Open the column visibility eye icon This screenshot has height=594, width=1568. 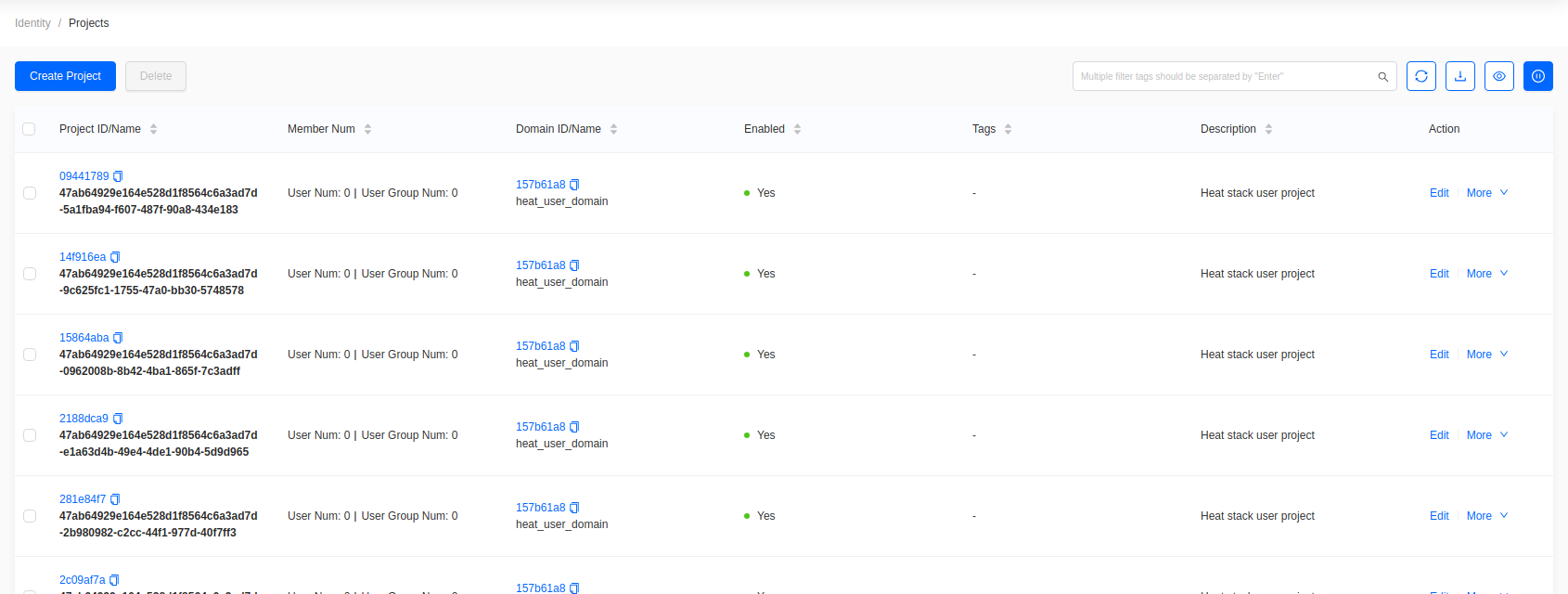click(1498, 76)
